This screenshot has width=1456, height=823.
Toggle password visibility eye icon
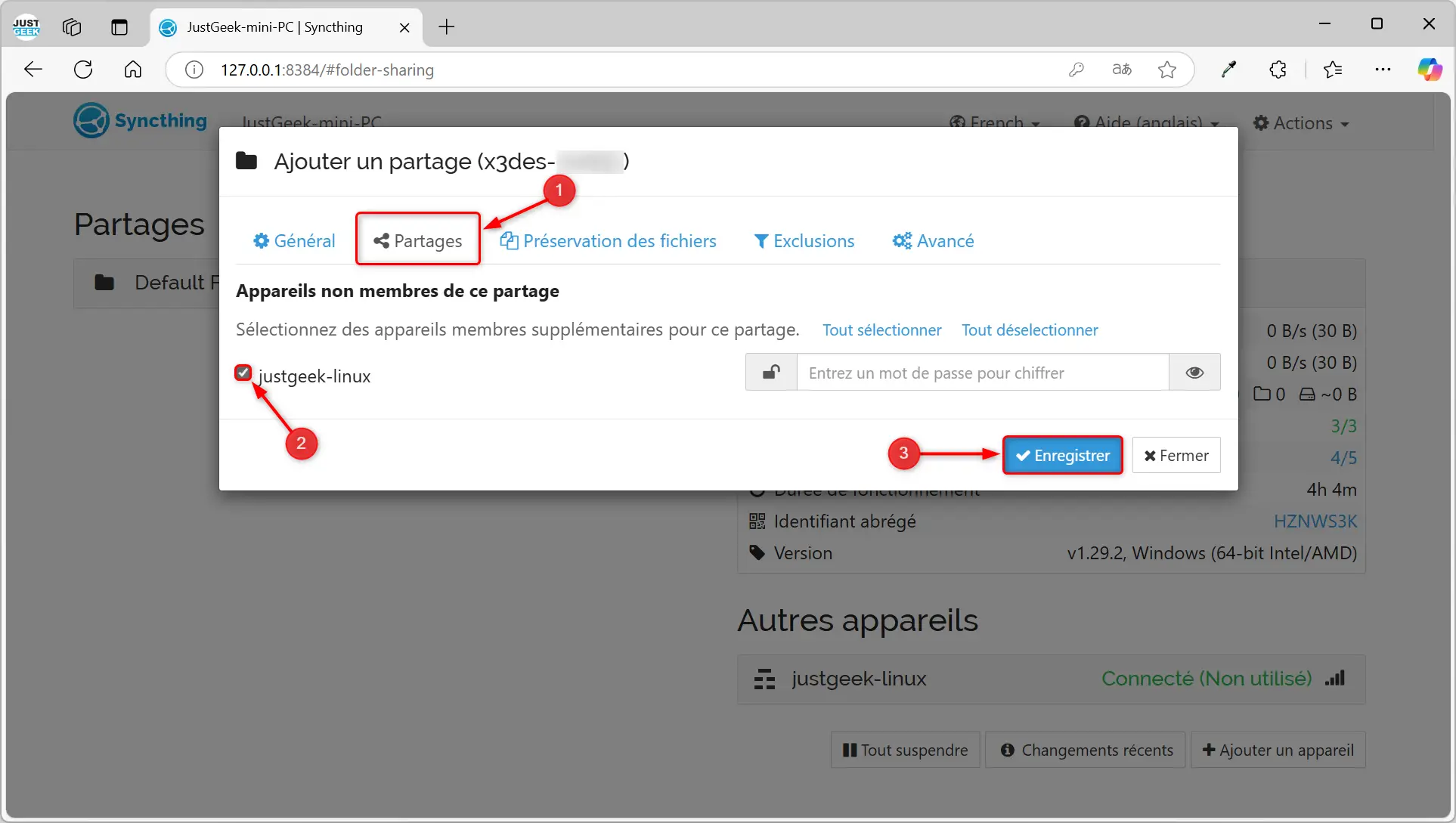click(1194, 373)
